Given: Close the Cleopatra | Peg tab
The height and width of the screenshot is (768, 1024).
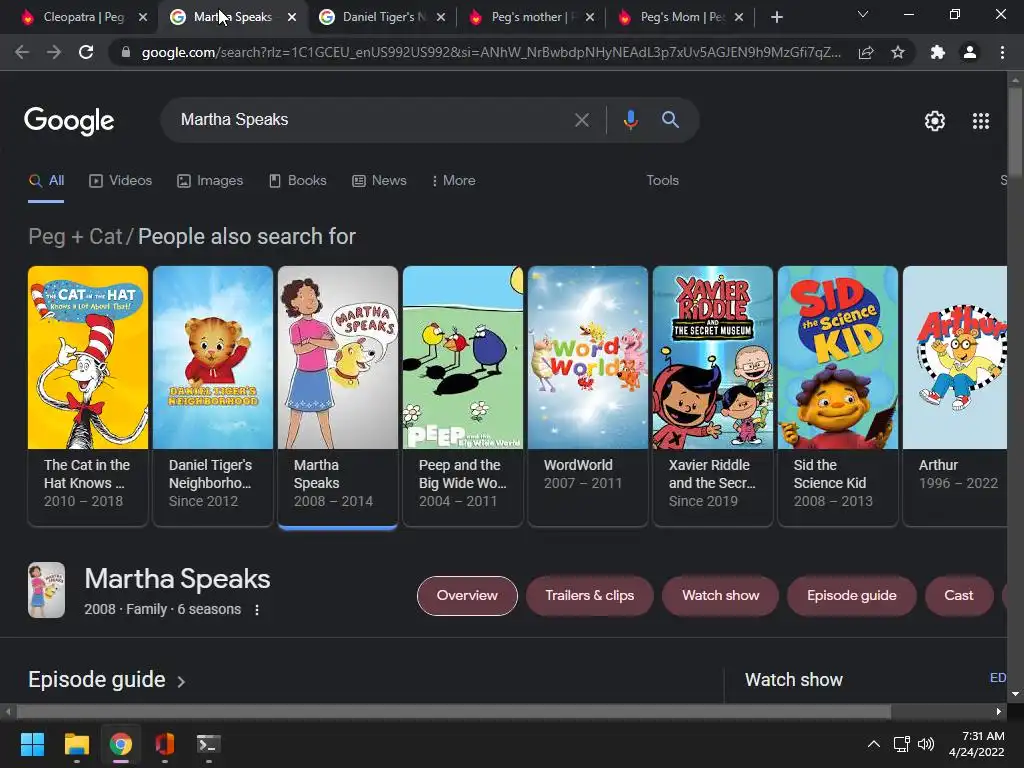Looking at the screenshot, I should [143, 17].
